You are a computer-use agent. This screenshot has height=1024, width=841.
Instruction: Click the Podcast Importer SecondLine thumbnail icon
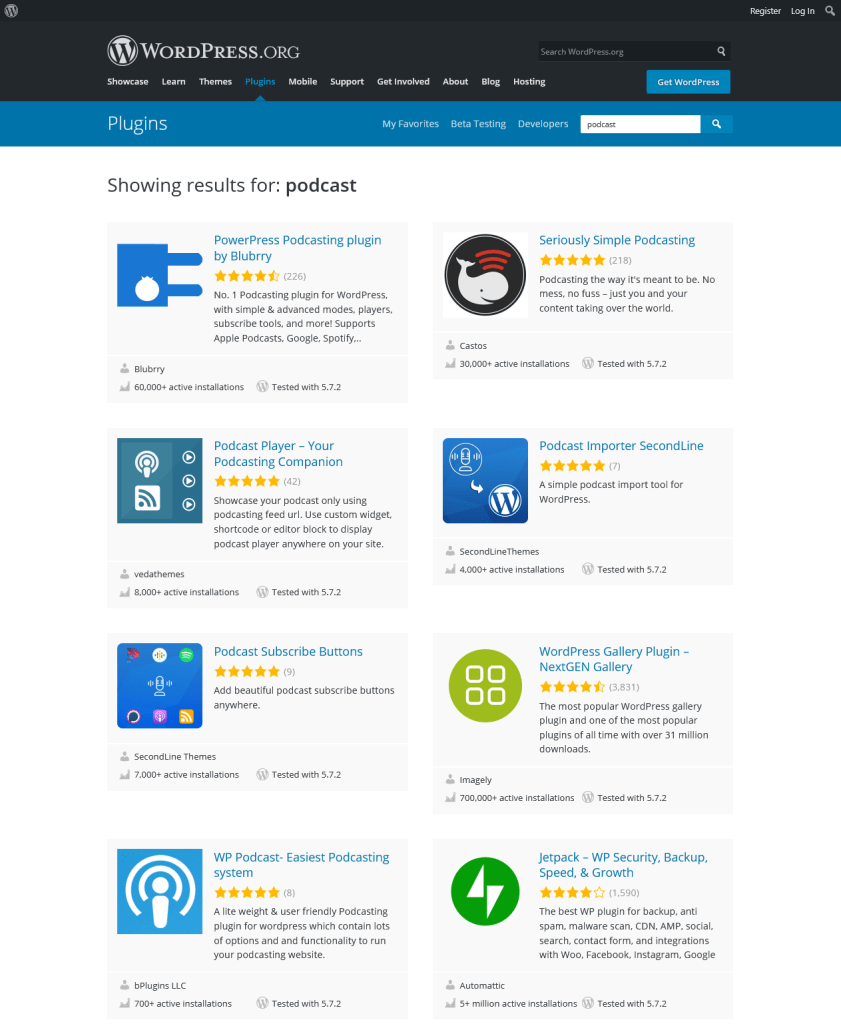coord(485,481)
